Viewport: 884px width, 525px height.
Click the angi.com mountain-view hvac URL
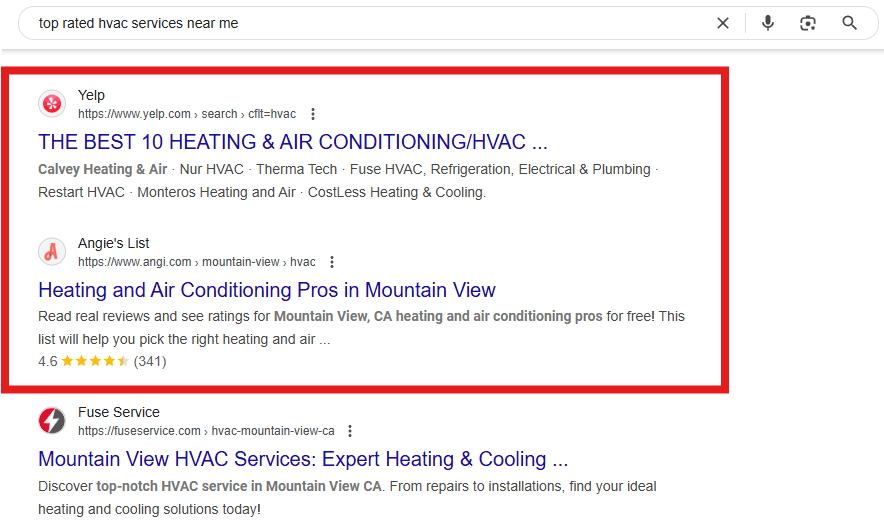196,262
